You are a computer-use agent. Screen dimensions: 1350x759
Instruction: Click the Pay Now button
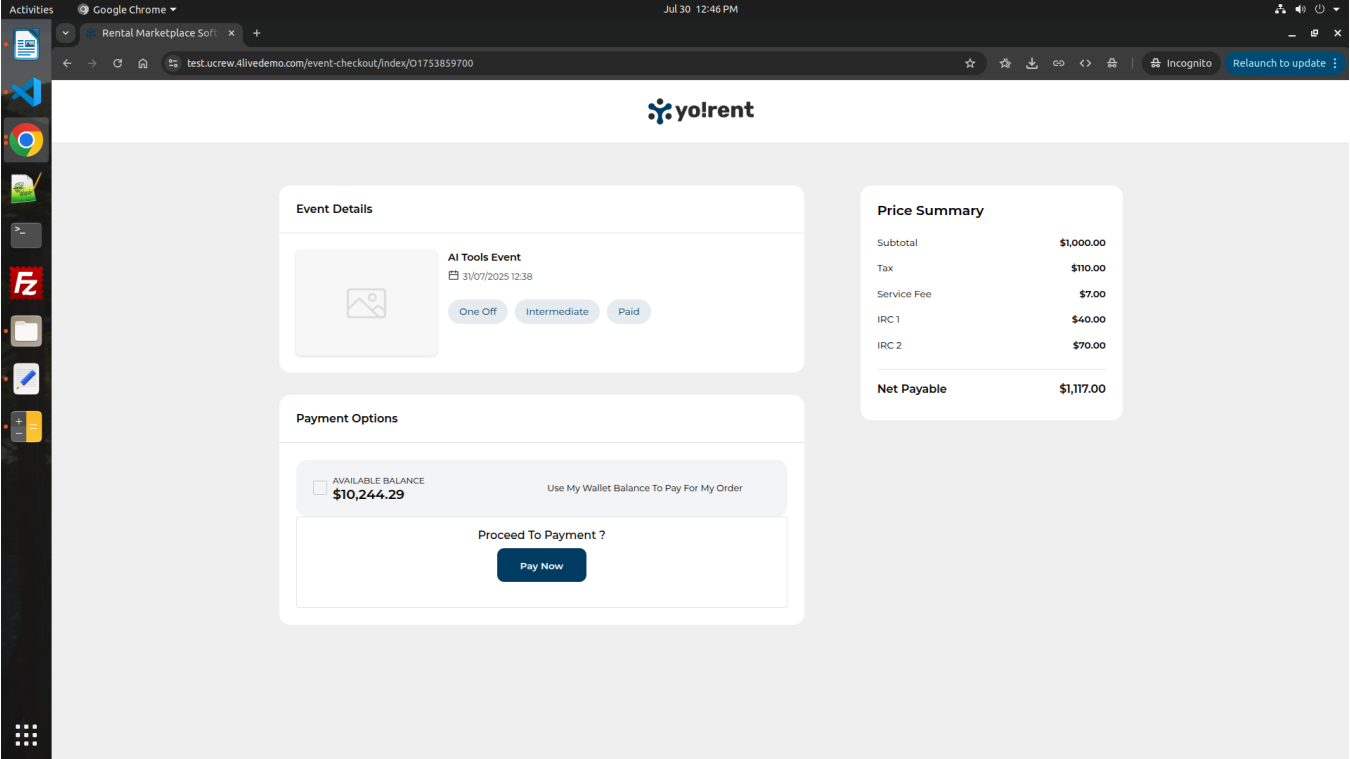point(541,566)
